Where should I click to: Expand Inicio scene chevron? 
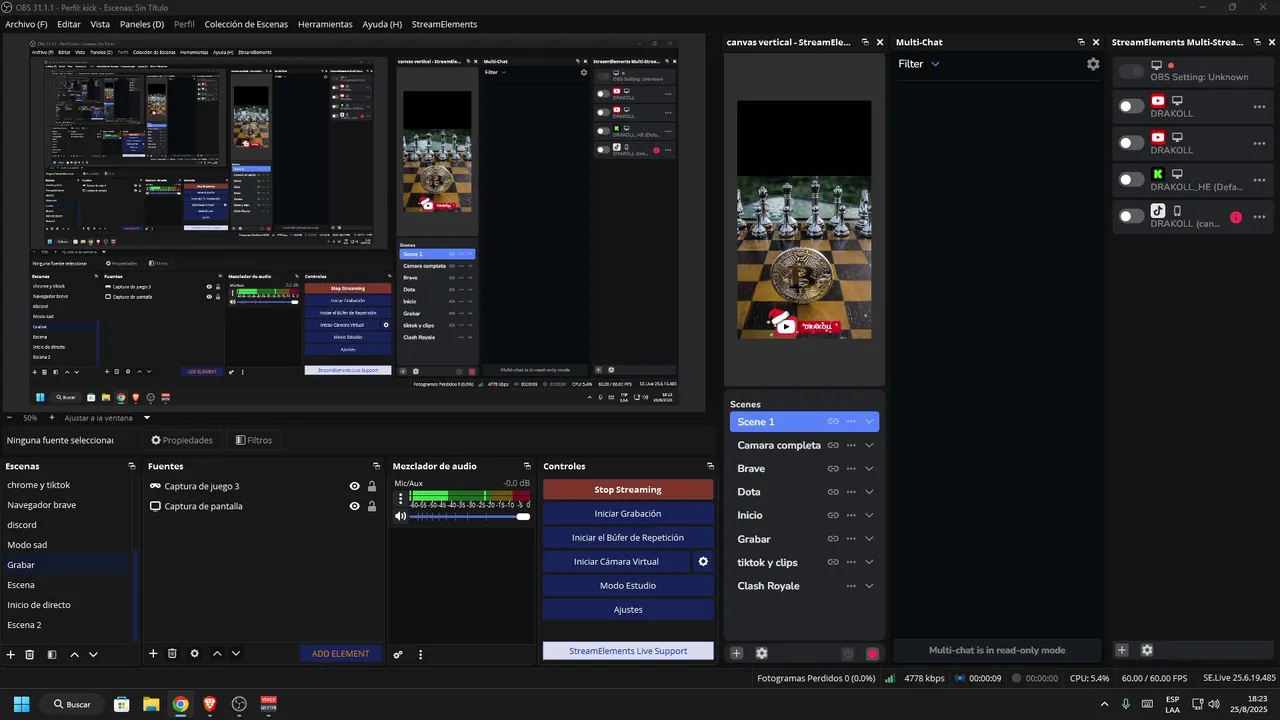coord(869,515)
